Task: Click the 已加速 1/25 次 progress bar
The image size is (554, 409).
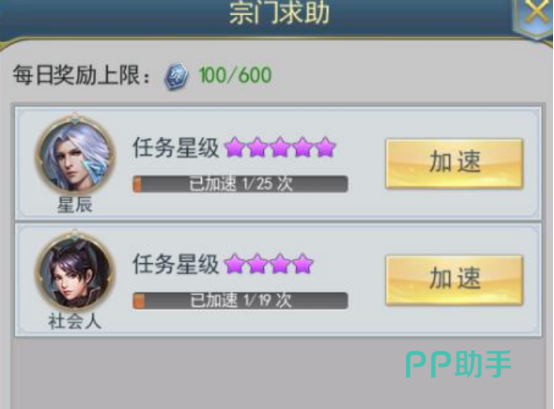Action: coord(240,184)
